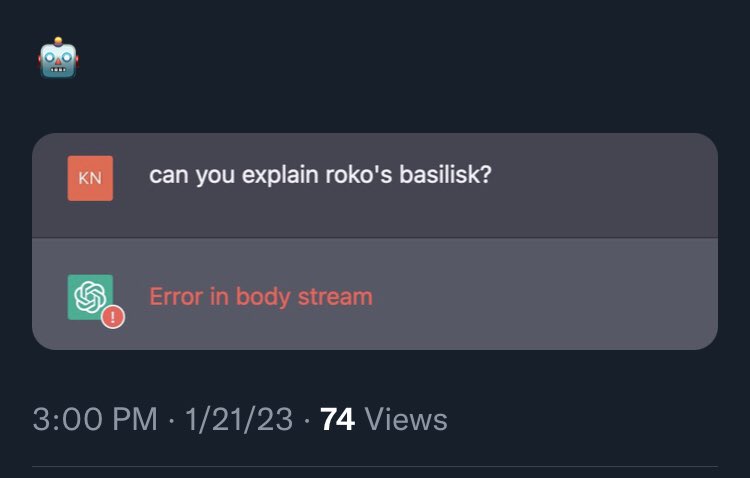The height and width of the screenshot is (478, 750).
Task: Click the gray error response row background
Action: click(375, 294)
